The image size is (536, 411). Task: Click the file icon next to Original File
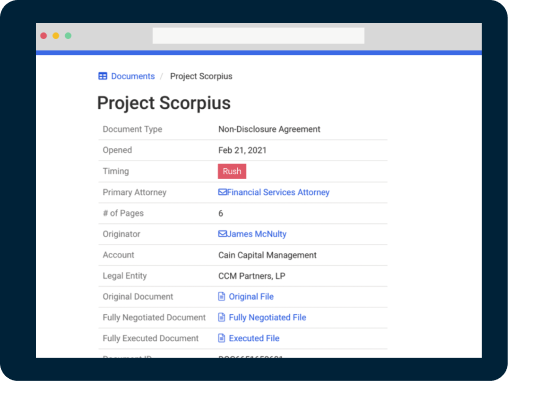pyautogui.click(x=222, y=296)
